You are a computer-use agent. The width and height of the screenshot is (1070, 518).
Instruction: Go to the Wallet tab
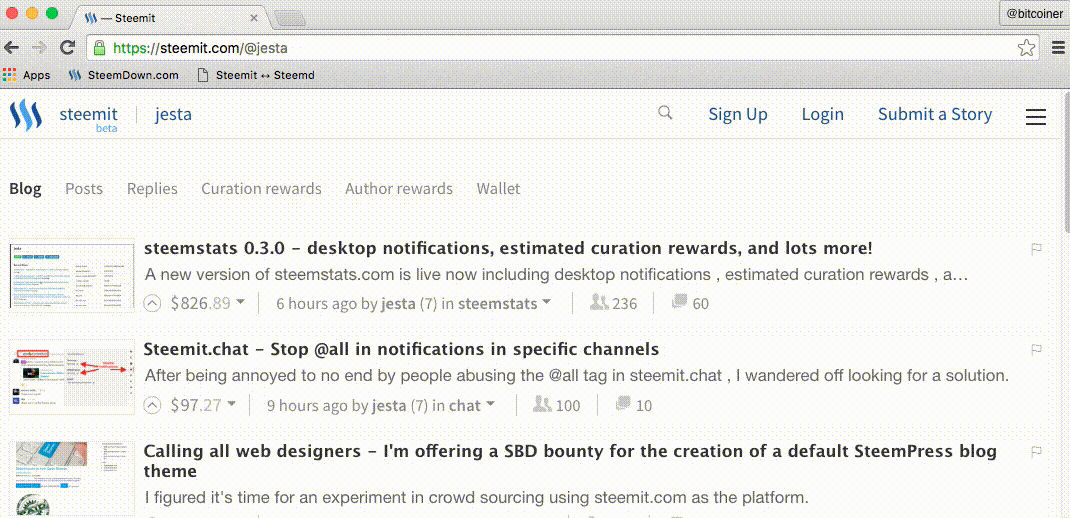[x=498, y=189]
